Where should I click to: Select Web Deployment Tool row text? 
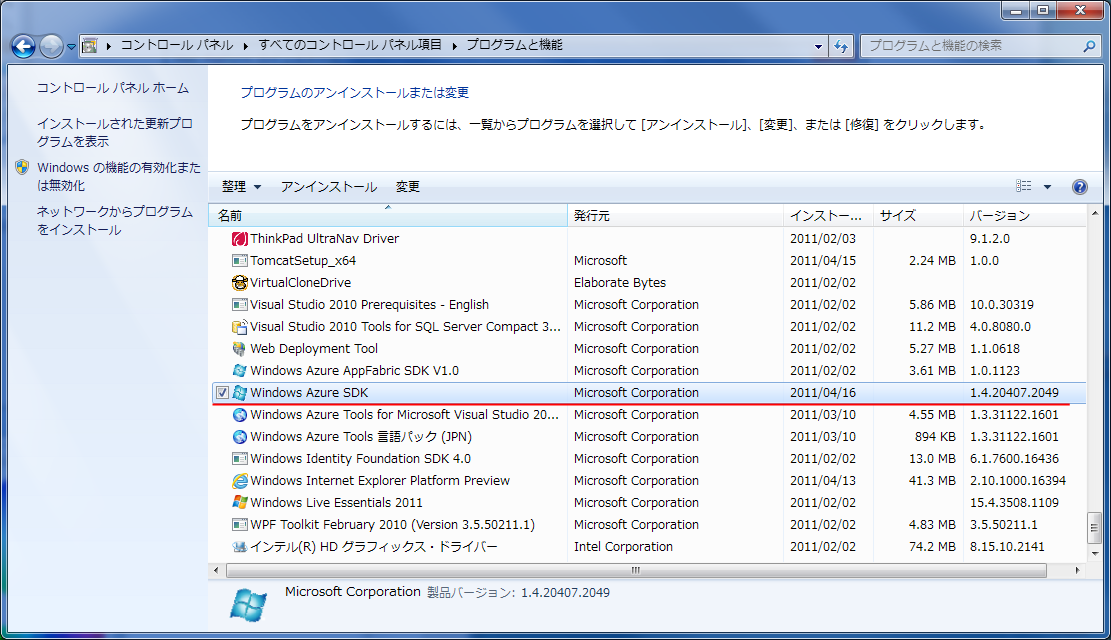pos(314,349)
